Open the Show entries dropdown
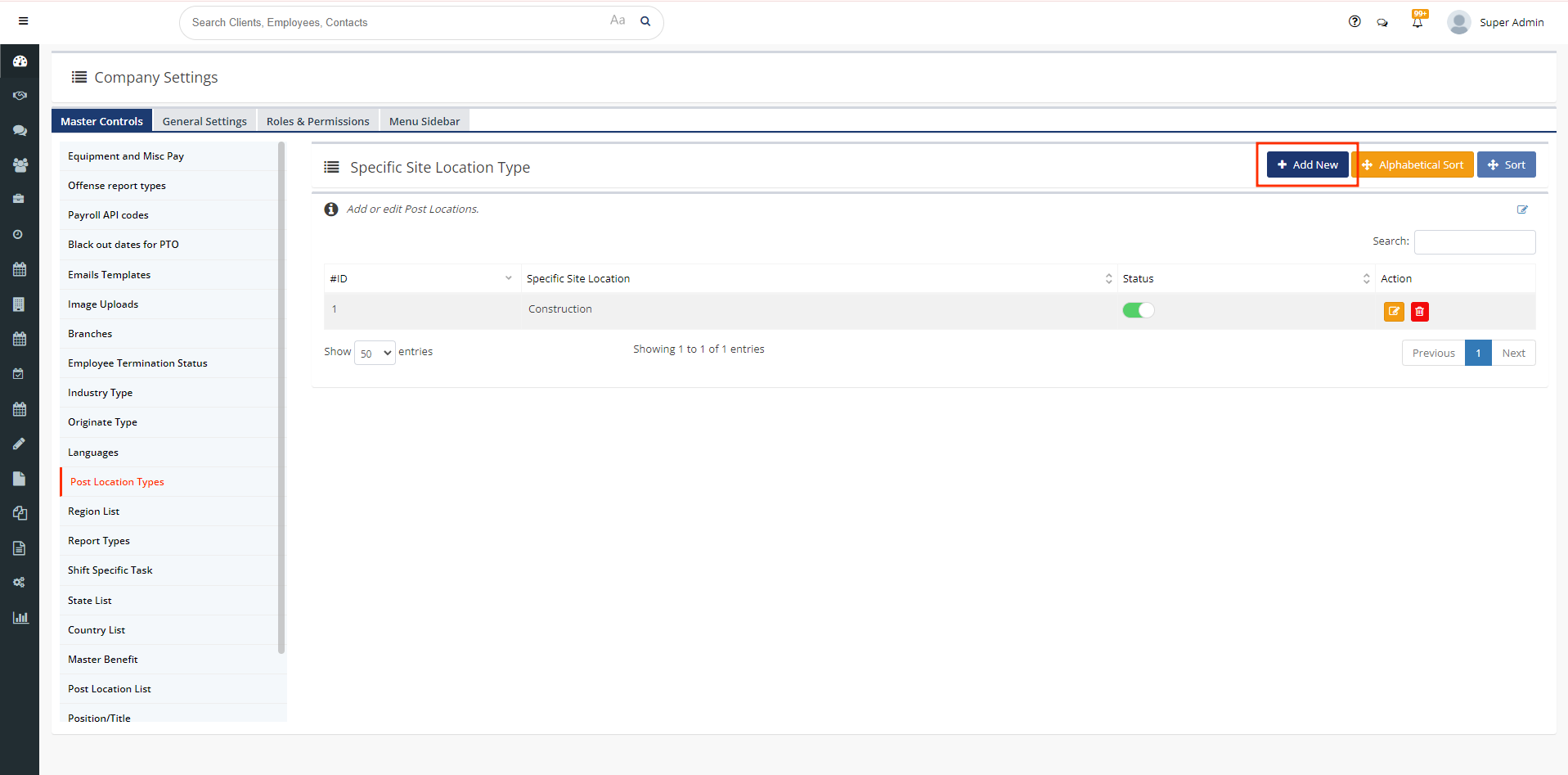This screenshot has width=1568, height=775. (x=375, y=353)
